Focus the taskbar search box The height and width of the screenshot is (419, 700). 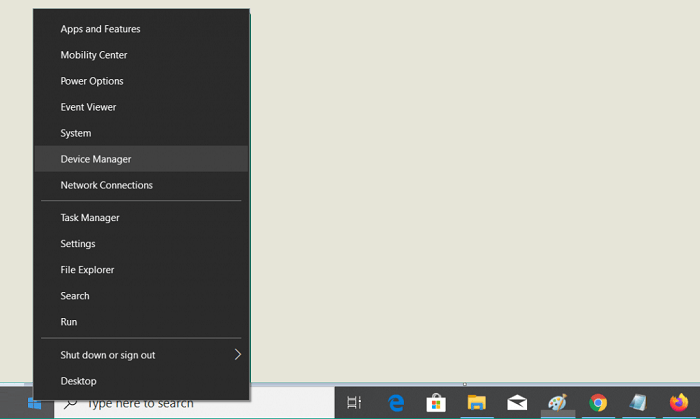tap(194, 403)
